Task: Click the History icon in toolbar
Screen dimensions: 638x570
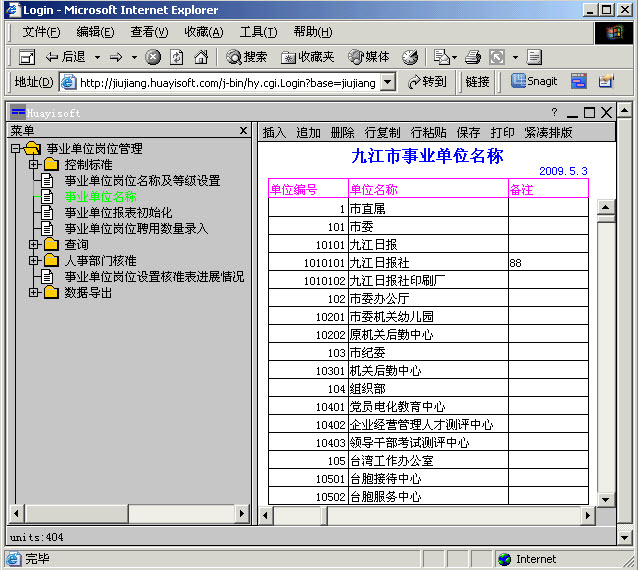Action: [410, 57]
